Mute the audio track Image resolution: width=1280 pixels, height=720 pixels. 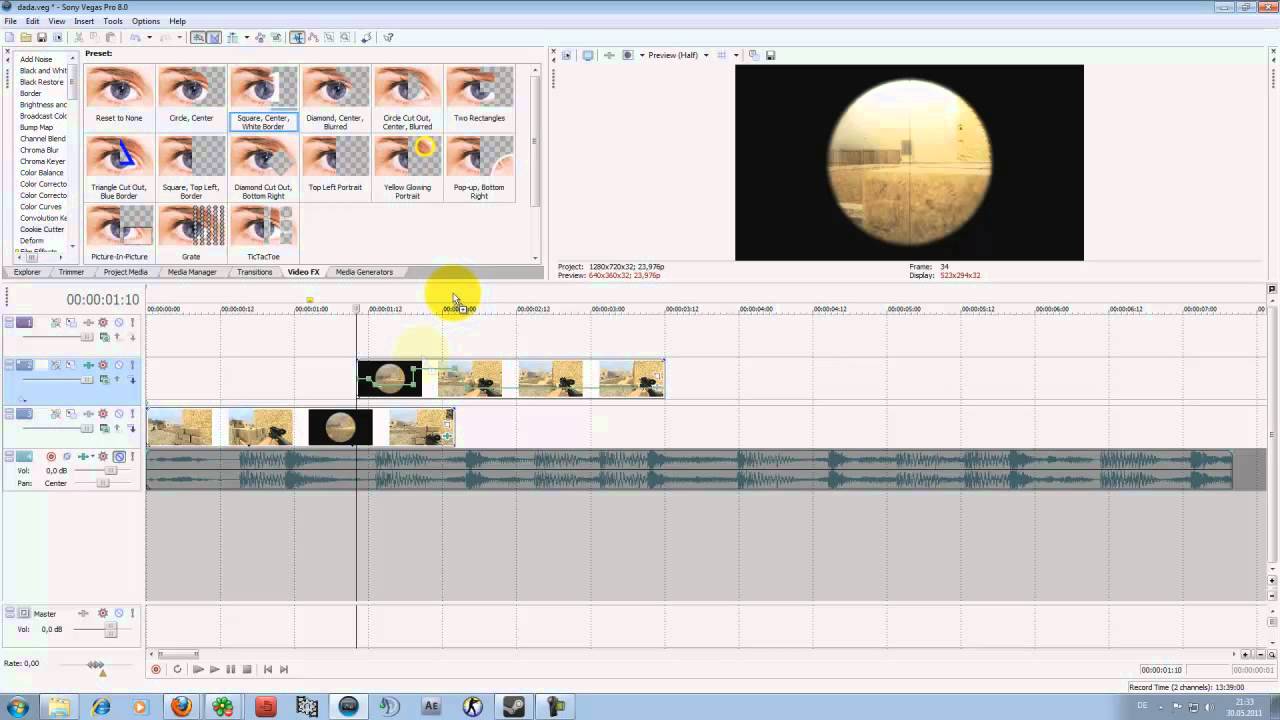pos(119,456)
